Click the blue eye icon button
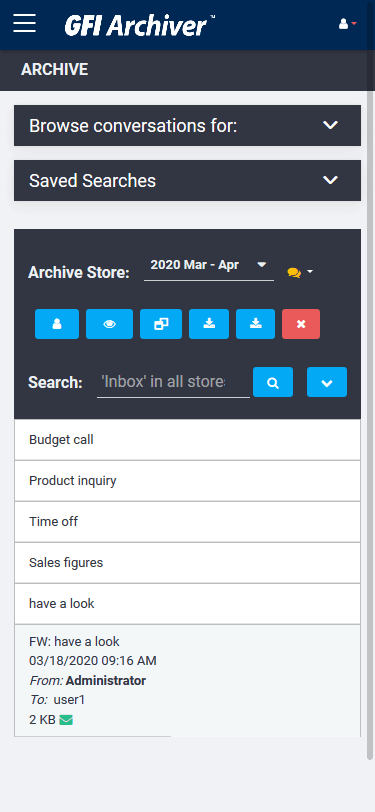 pyautogui.click(x=109, y=324)
